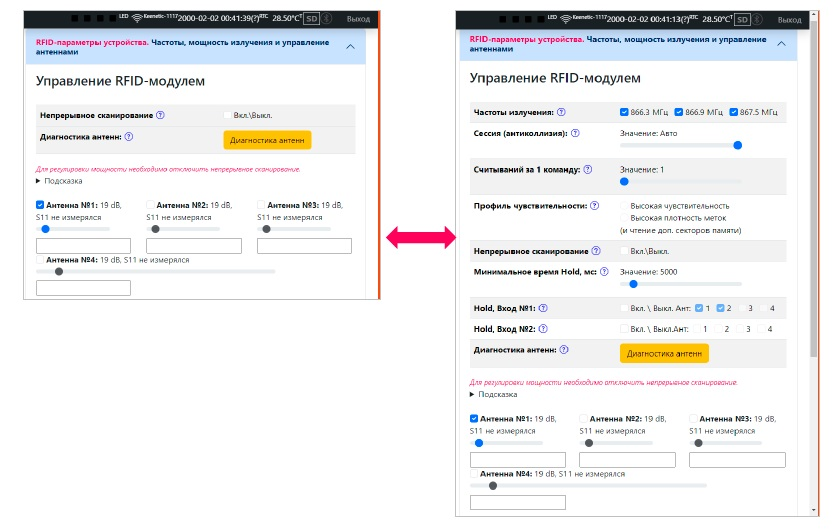The height and width of the screenshot is (531, 838).
Task: Open help for Считываний за 1 команду
Action: (588, 169)
